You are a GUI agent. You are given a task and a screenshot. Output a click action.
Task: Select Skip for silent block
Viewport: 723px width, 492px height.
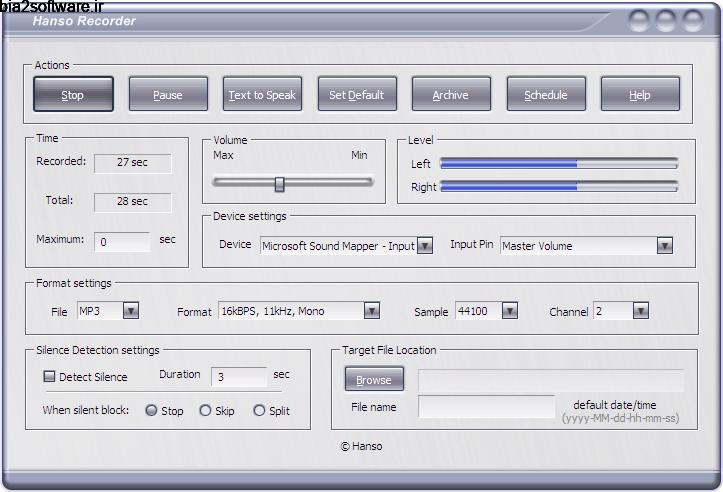pyautogui.click(x=205, y=410)
